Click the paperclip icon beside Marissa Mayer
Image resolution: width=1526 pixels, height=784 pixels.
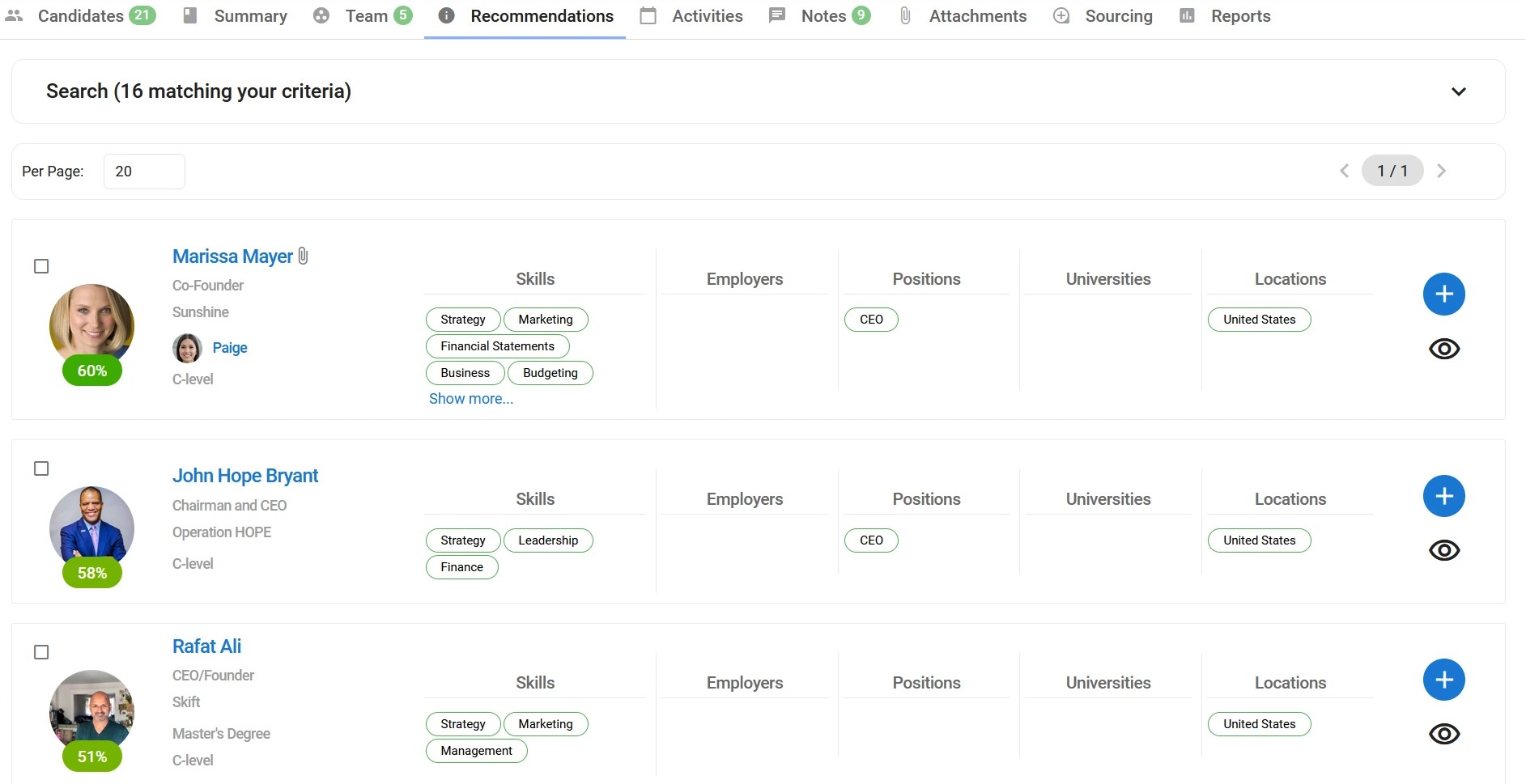(304, 256)
